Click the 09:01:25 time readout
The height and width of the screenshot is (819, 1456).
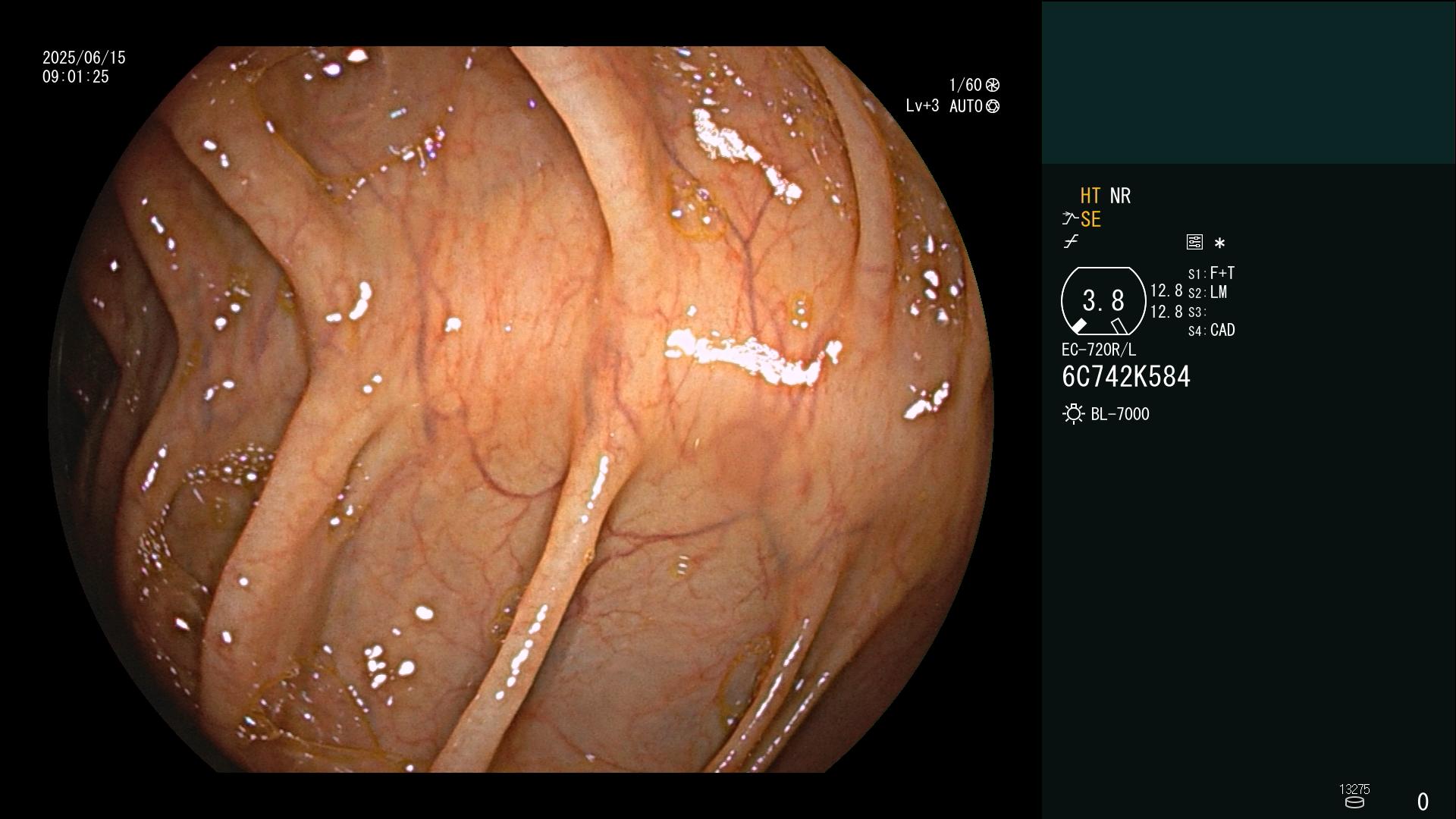76,77
